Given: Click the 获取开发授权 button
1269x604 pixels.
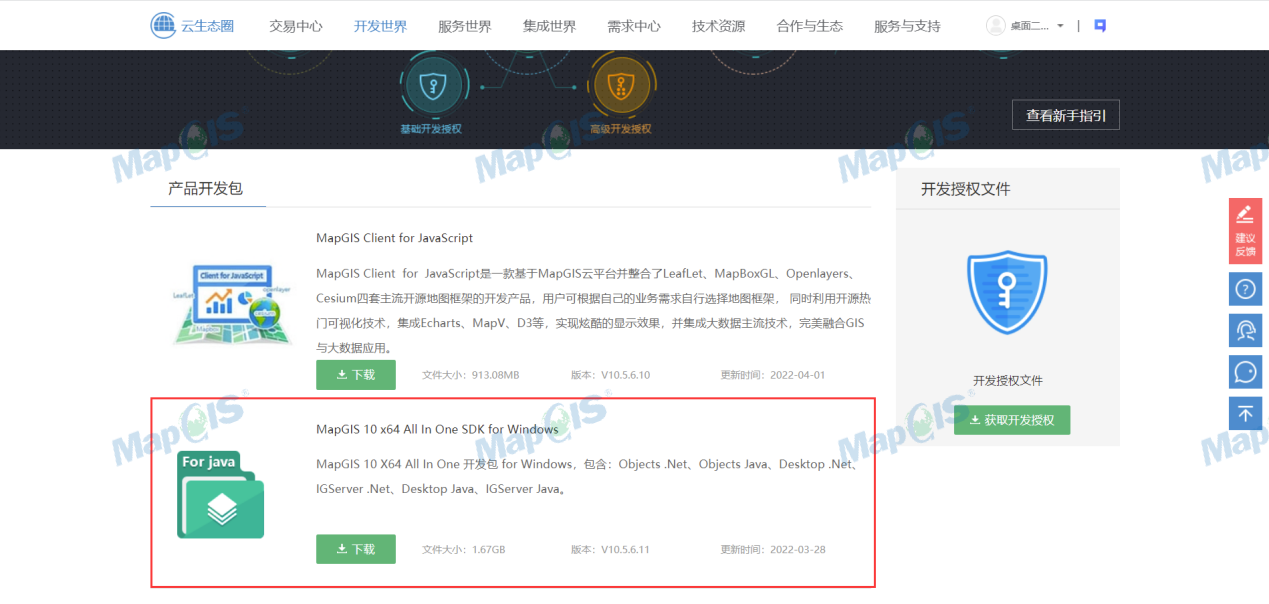Looking at the screenshot, I should [x=1012, y=420].
